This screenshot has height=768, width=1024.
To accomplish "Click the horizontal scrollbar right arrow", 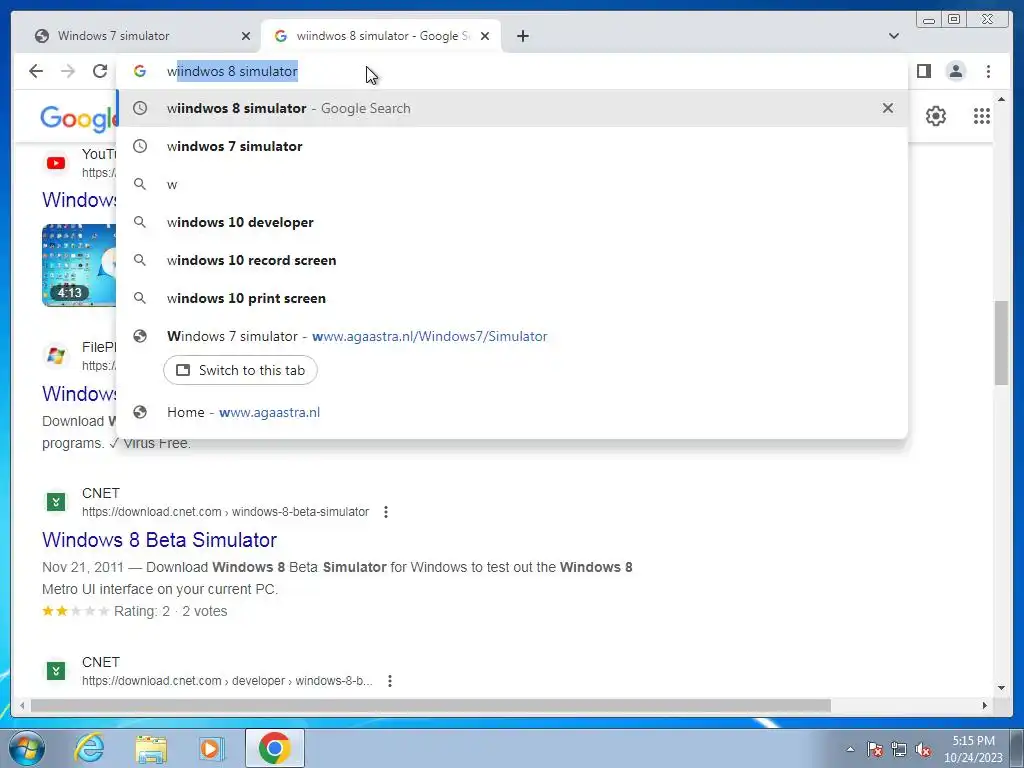I will [x=985, y=705].
